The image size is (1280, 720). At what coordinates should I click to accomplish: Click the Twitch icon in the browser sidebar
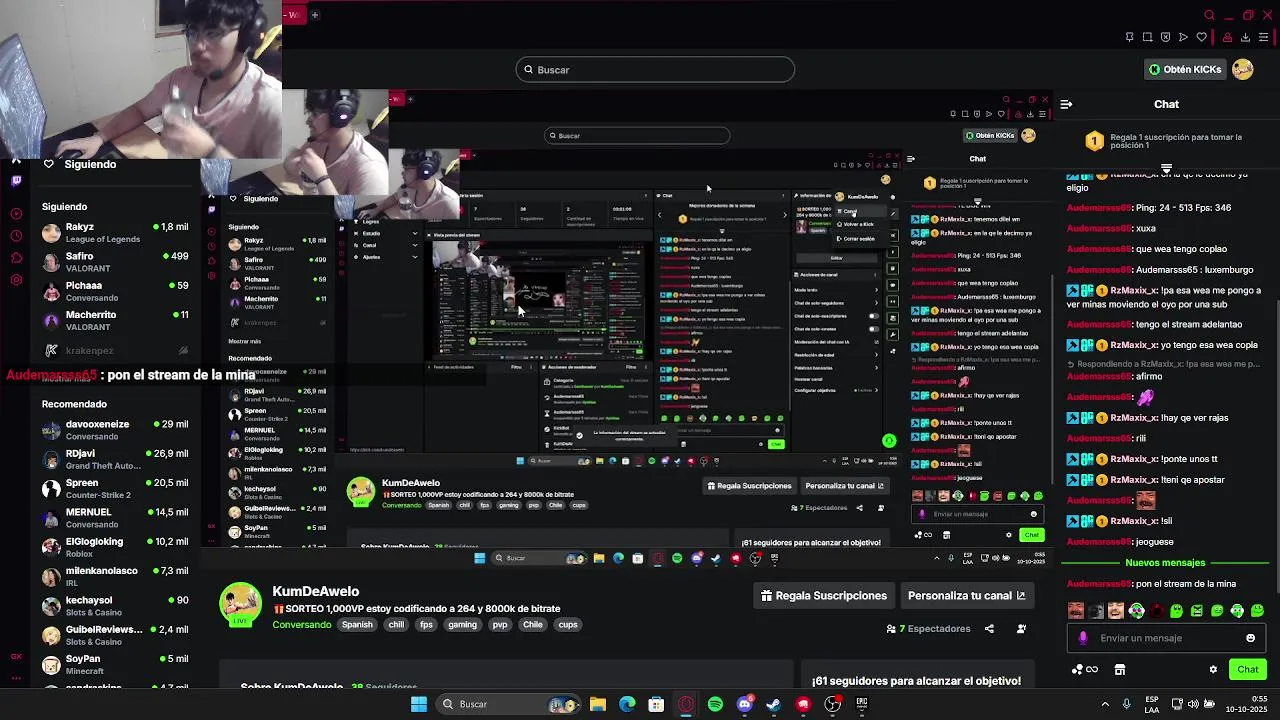16,181
